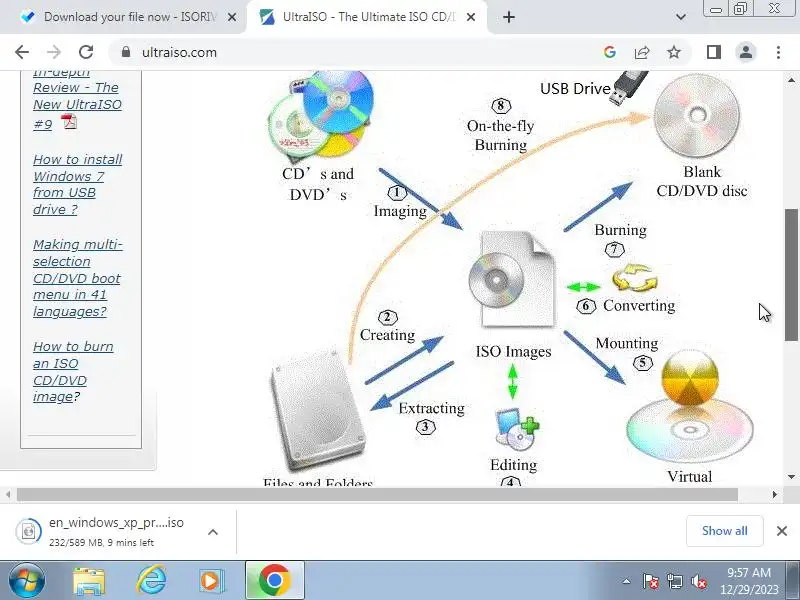The image size is (800, 600).
Task: Click the forward navigation arrow
Action: (x=54, y=52)
